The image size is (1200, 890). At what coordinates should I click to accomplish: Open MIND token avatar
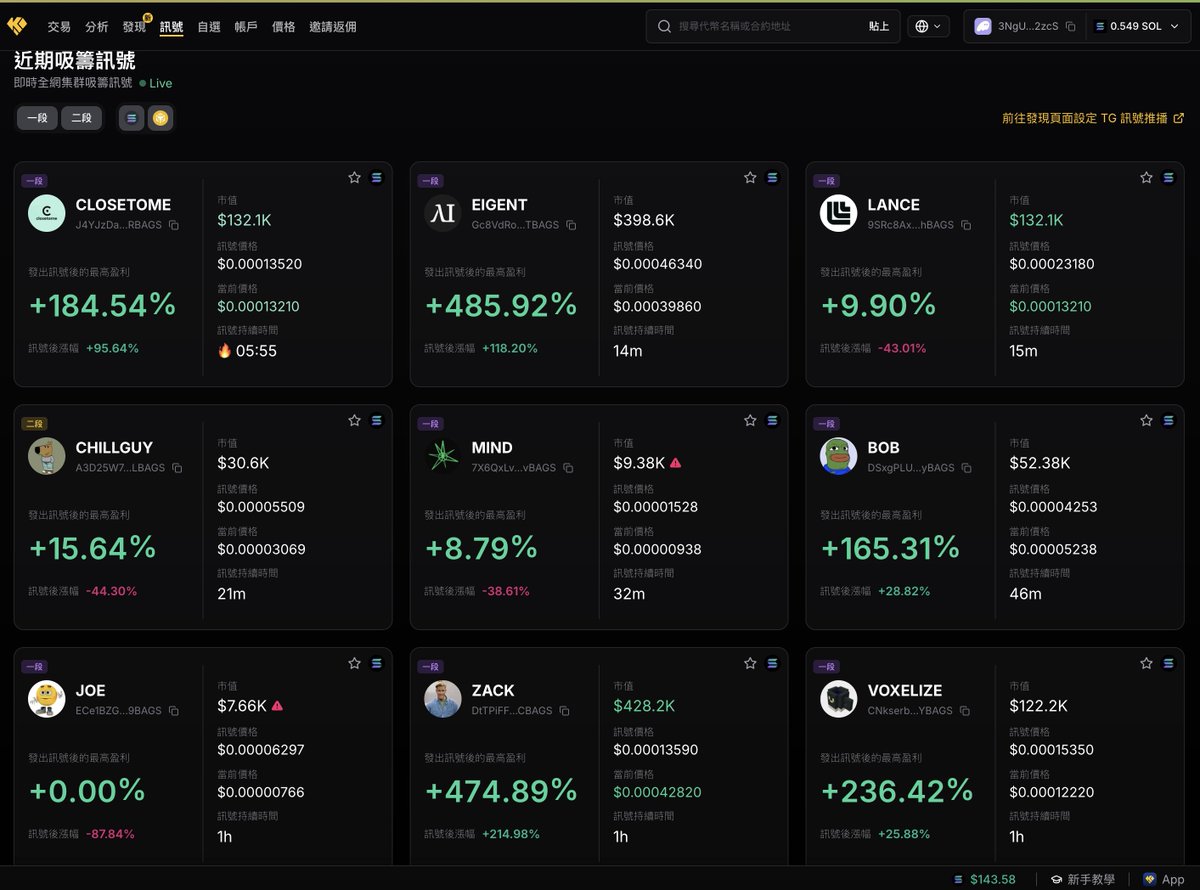[443, 456]
